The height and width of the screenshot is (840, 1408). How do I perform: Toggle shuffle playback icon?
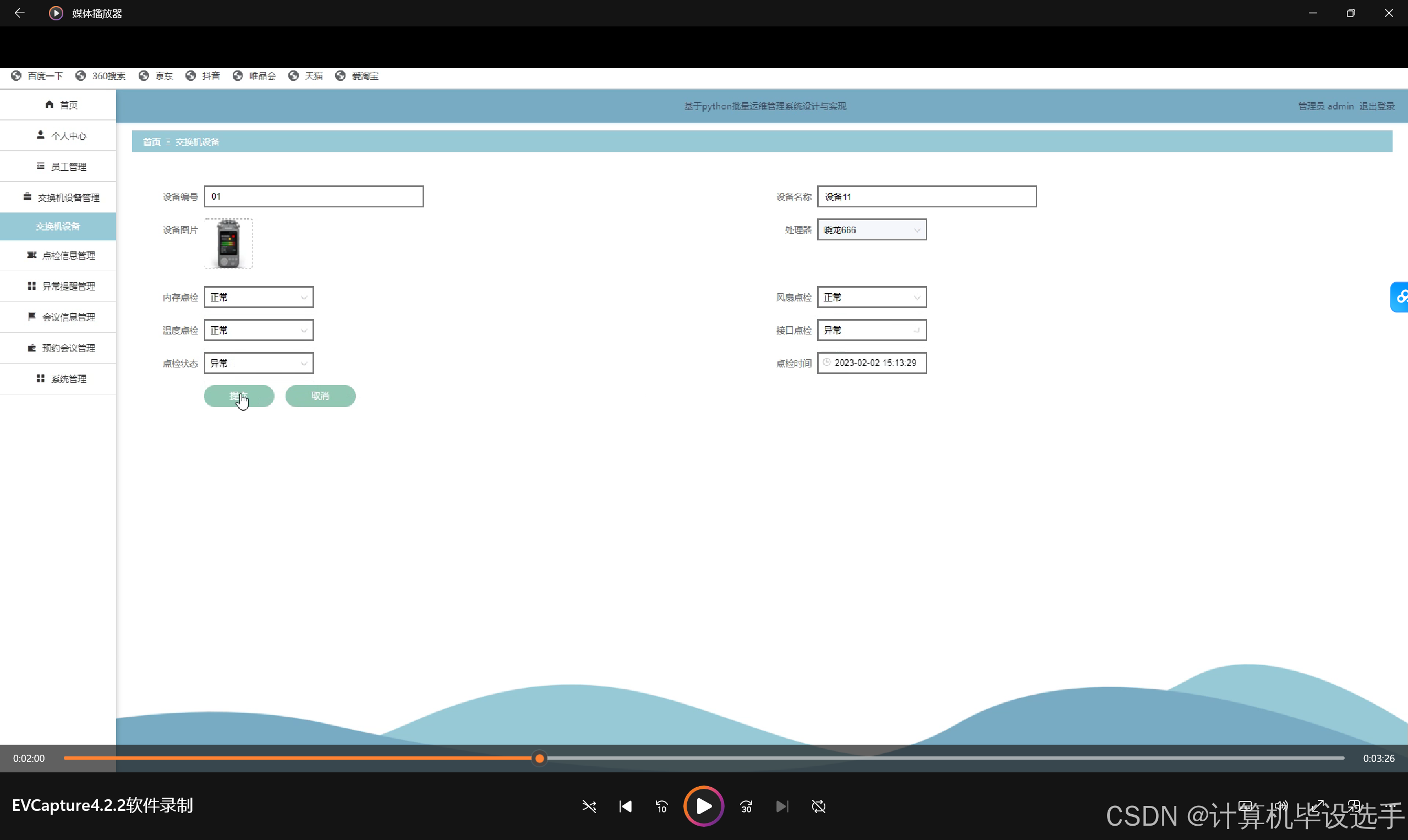(x=589, y=806)
